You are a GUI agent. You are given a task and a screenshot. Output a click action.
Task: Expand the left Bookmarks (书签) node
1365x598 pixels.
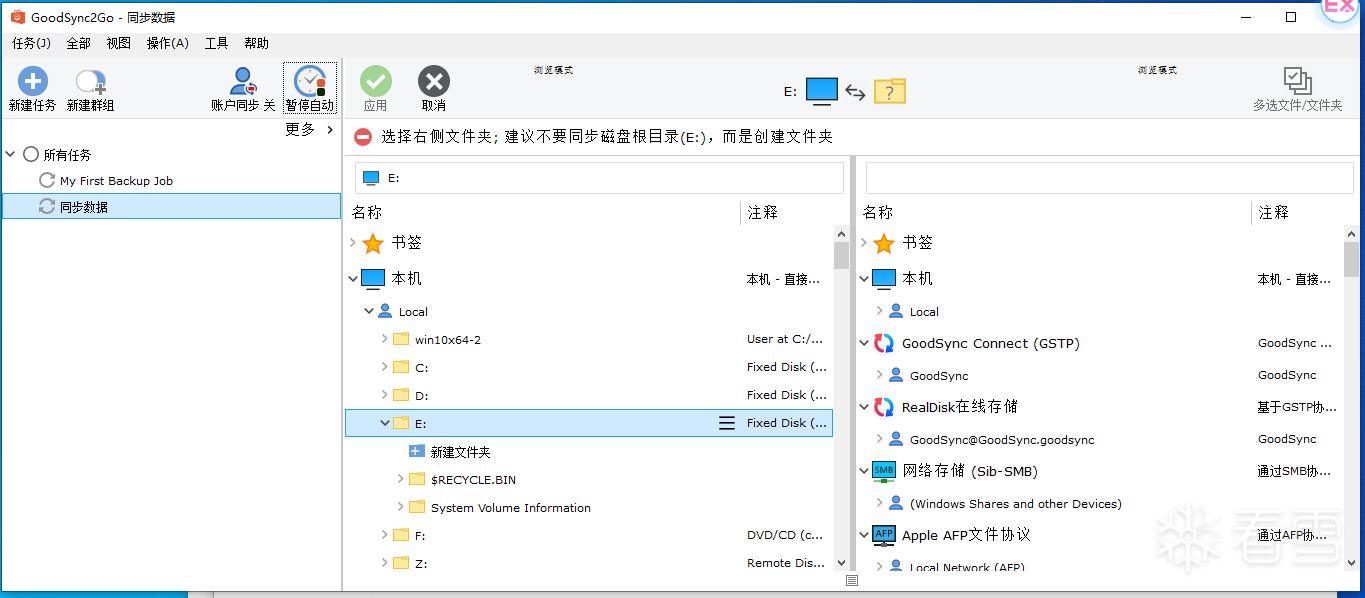click(x=353, y=242)
